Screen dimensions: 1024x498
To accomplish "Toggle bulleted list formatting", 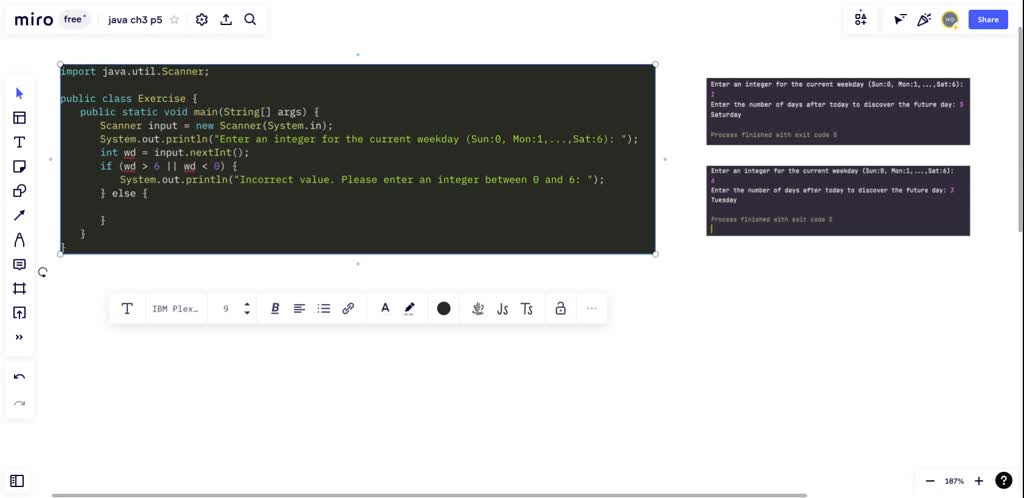I will pyautogui.click(x=324, y=309).
